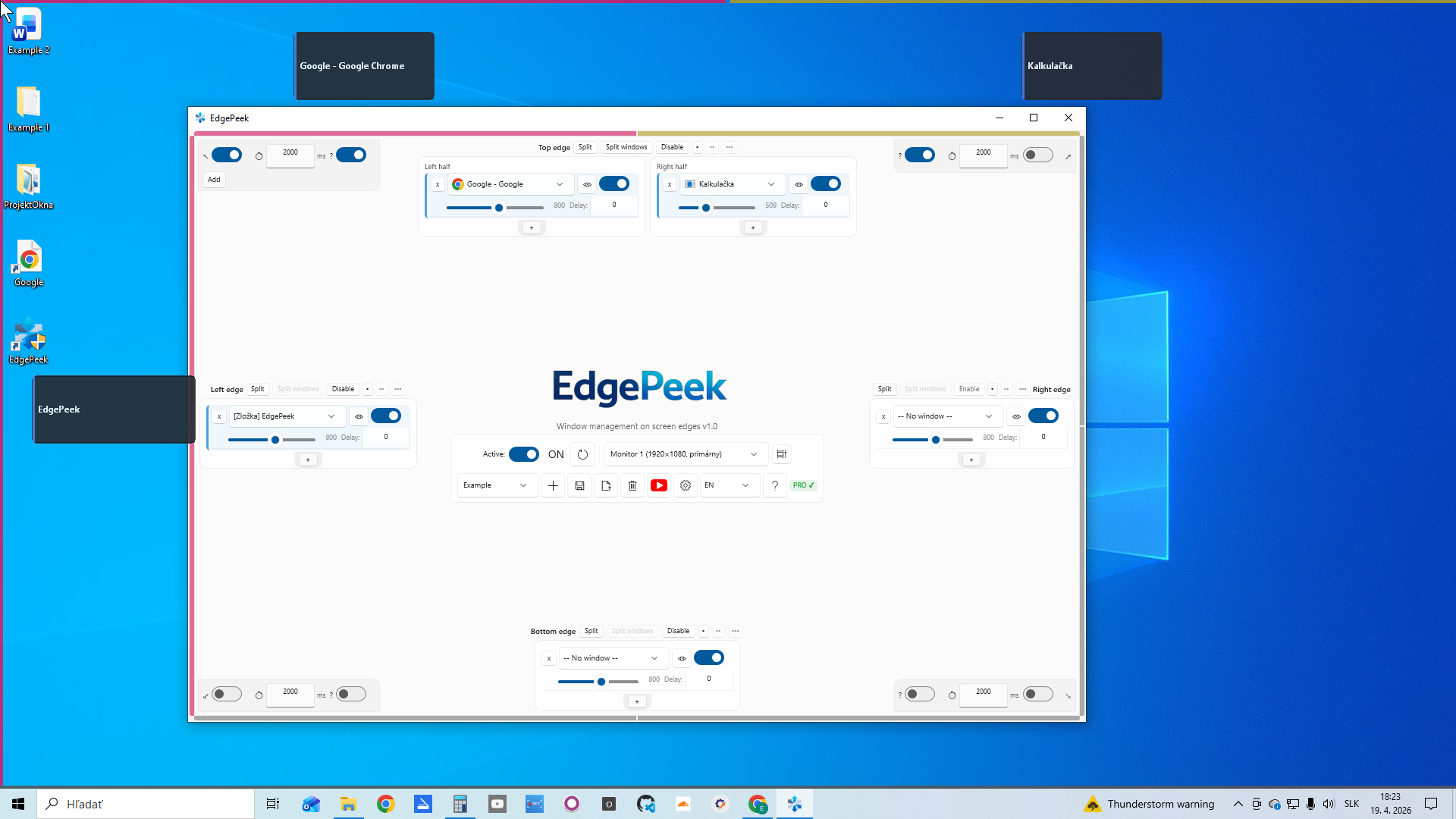The image size is (1456, 819).
Task: Click Split next to Bottom edge
Action: (x=591, y=631)
